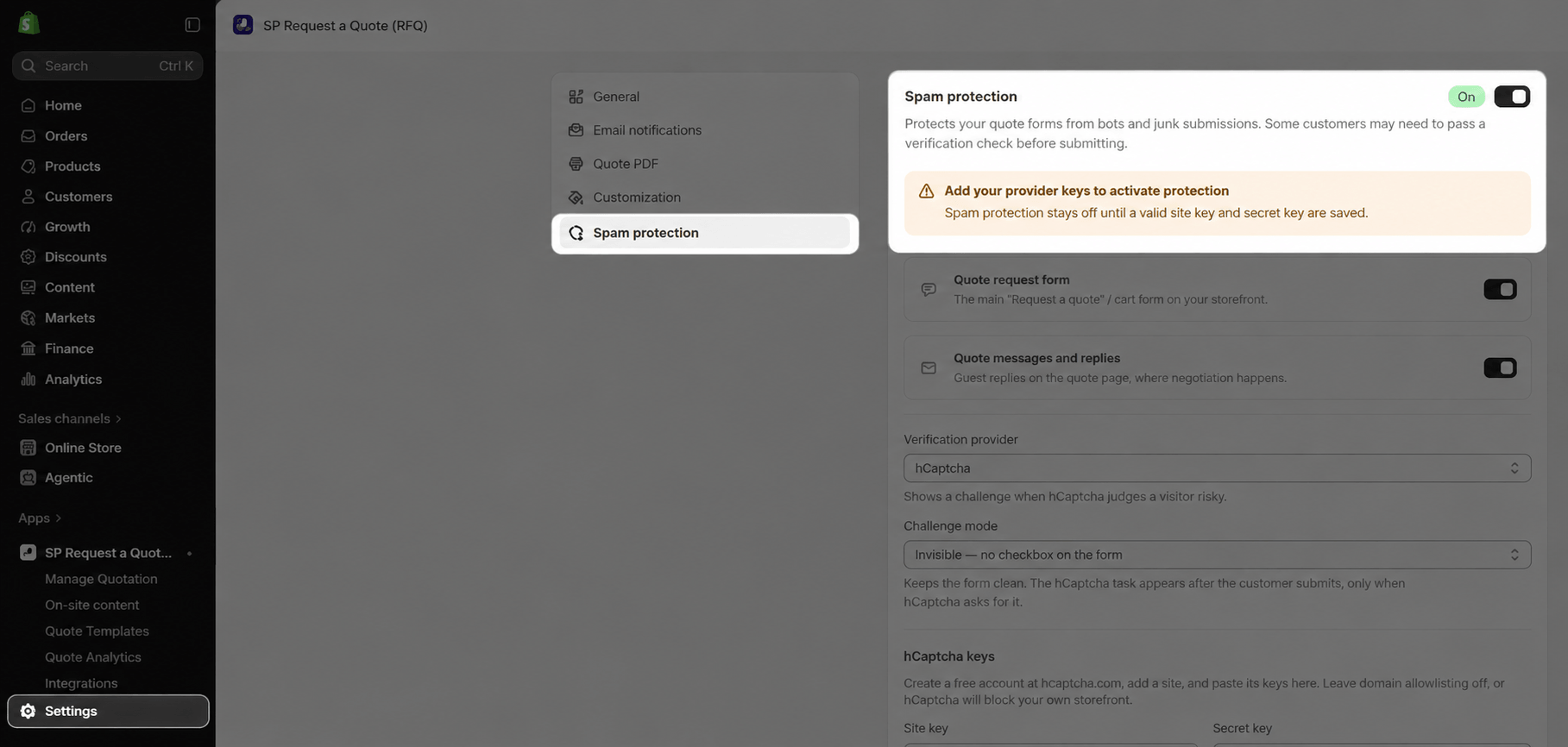This screenshot has width=1568, height=747.
Task: Open the Quote PDF settings tab
Action: click(705, 164)
